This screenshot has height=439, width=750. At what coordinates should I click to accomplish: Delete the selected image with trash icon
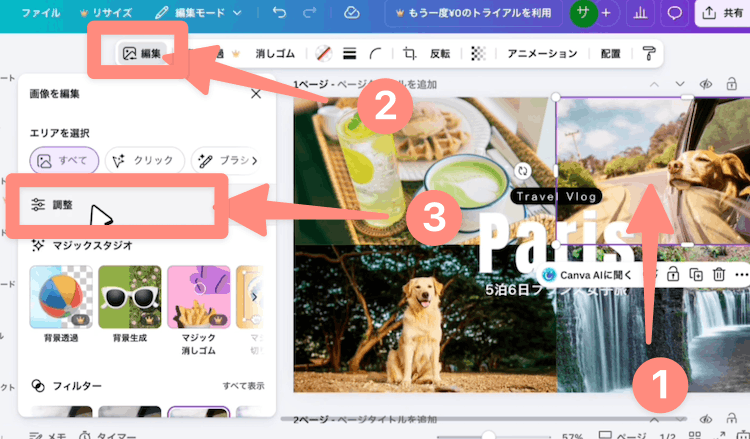[x=719, y=275]
